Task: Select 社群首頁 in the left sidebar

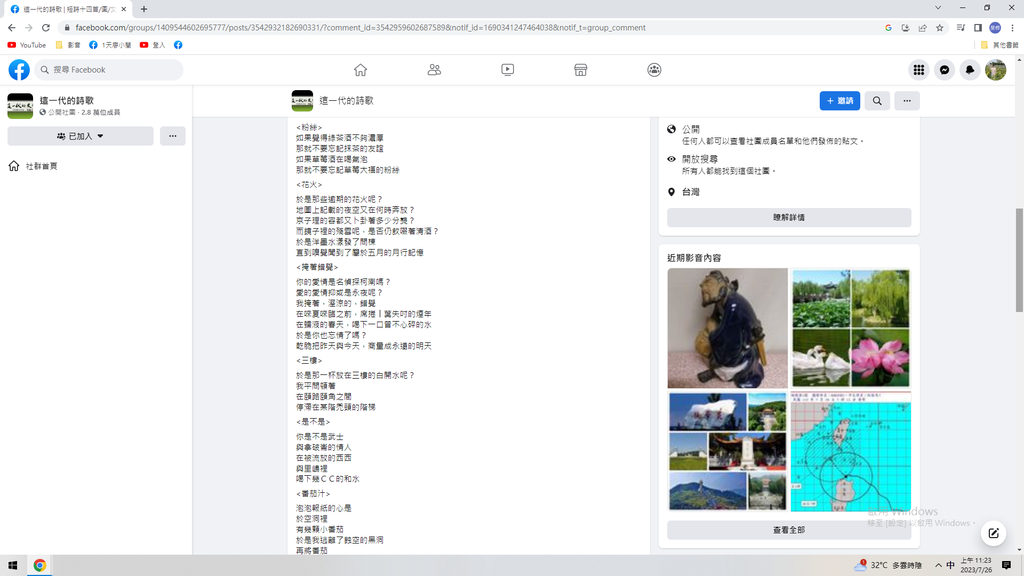Action: (x=41, y=166)
